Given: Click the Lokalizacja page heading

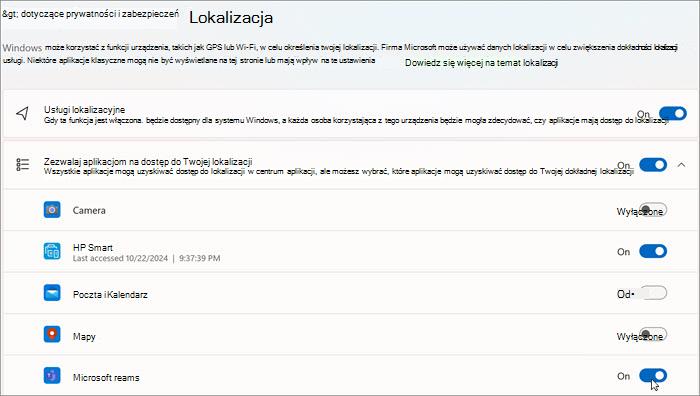Looking at the screenshot, I should (231, 18).
